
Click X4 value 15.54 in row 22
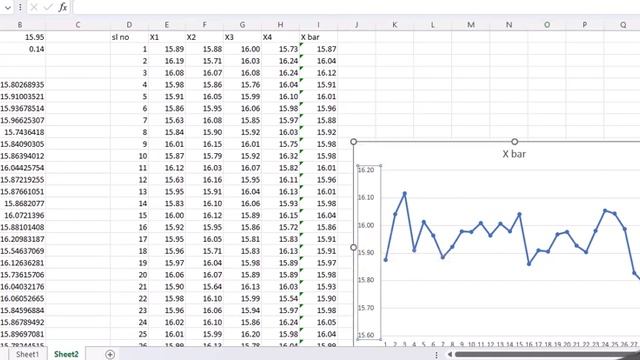pyautogui.click(x=280, y=298)
